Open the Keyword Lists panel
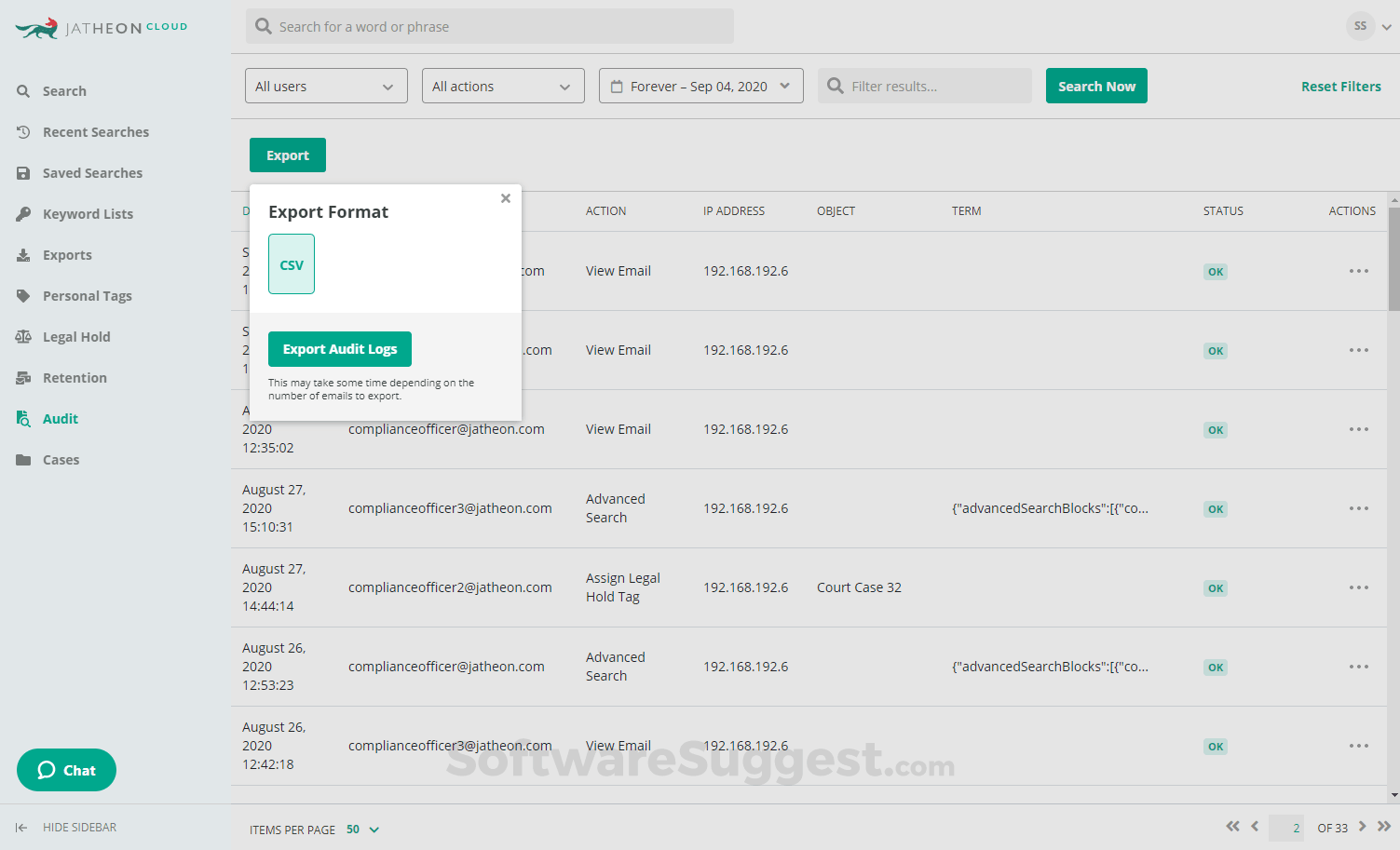The width and height of the screenshot is (1400, 850). [x=88, y=213]
